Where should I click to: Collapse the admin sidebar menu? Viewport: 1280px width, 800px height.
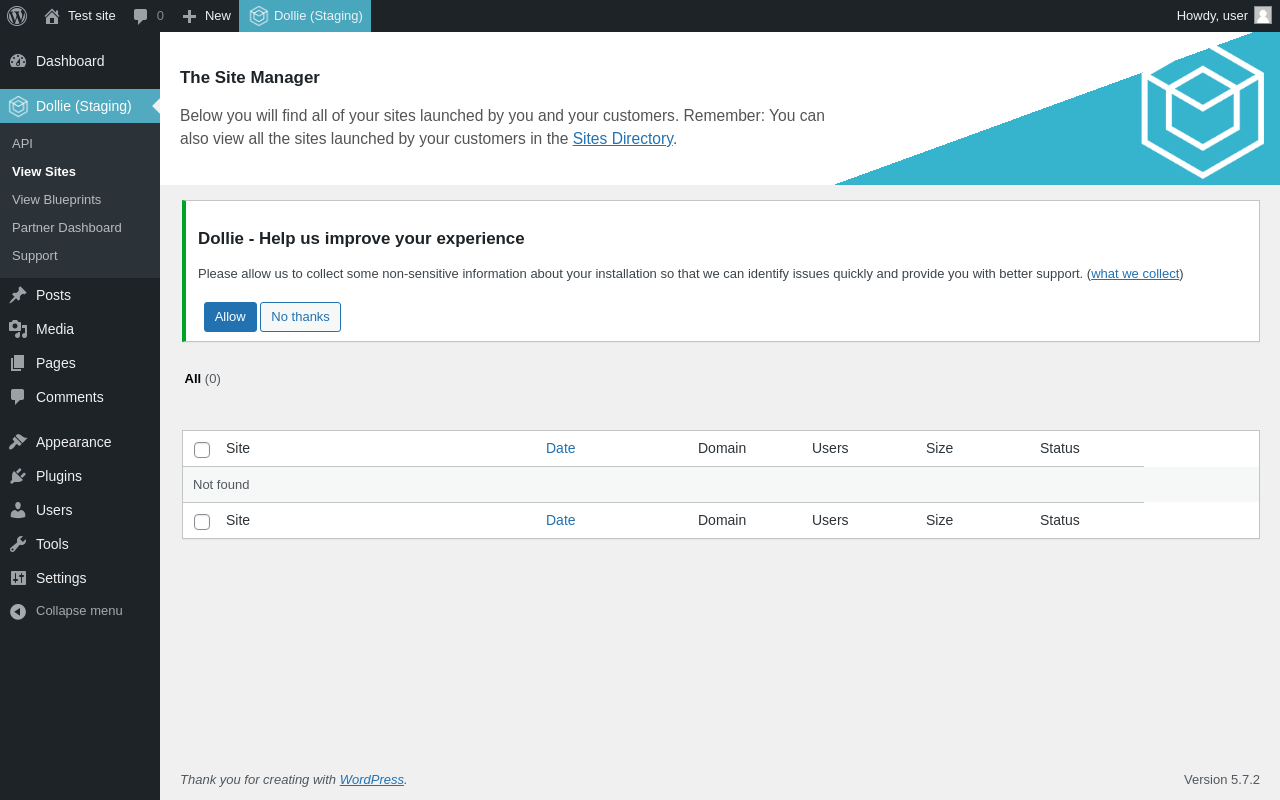66,611
